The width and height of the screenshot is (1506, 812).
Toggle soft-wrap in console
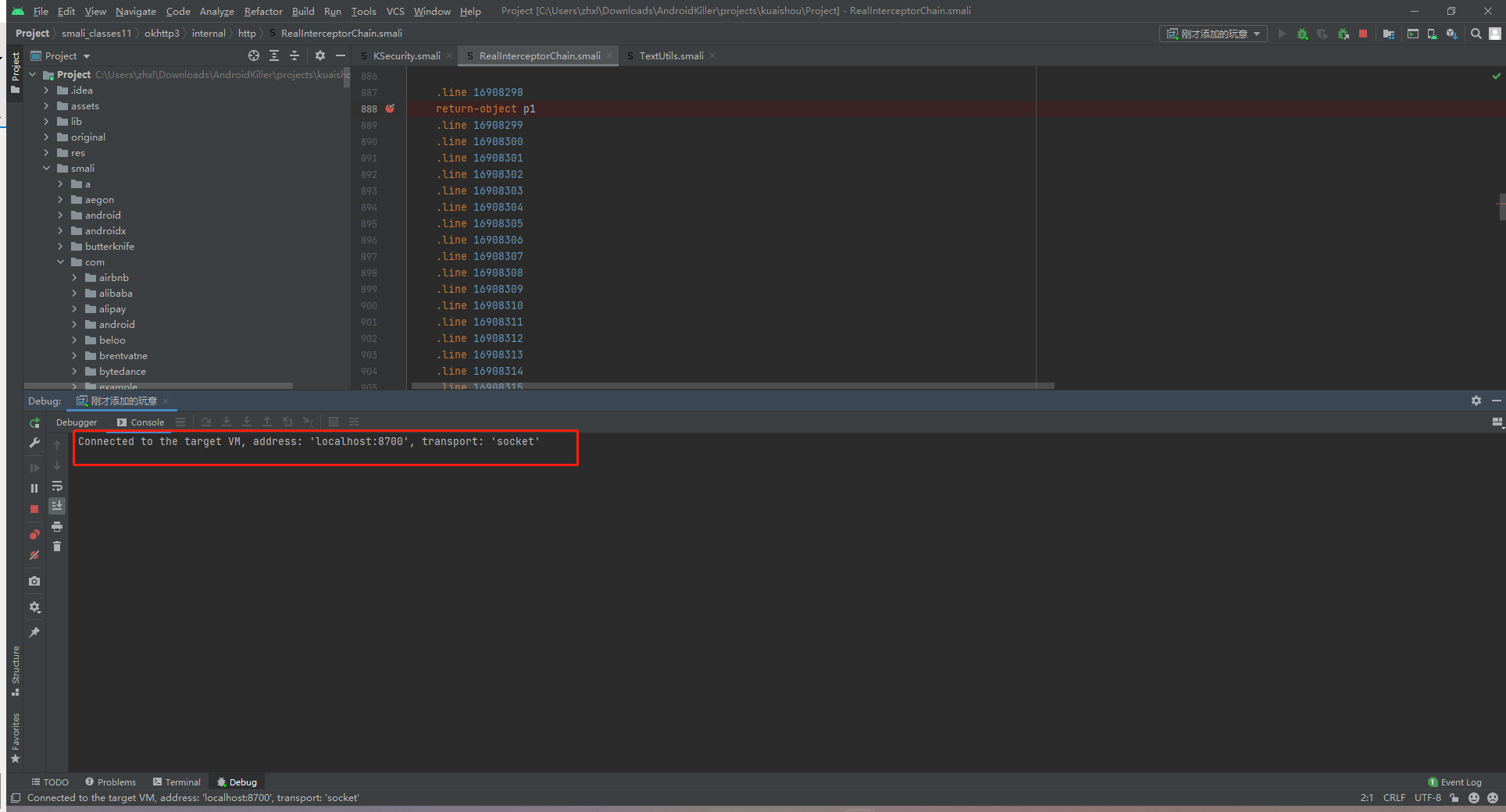[x=57, y=486]
